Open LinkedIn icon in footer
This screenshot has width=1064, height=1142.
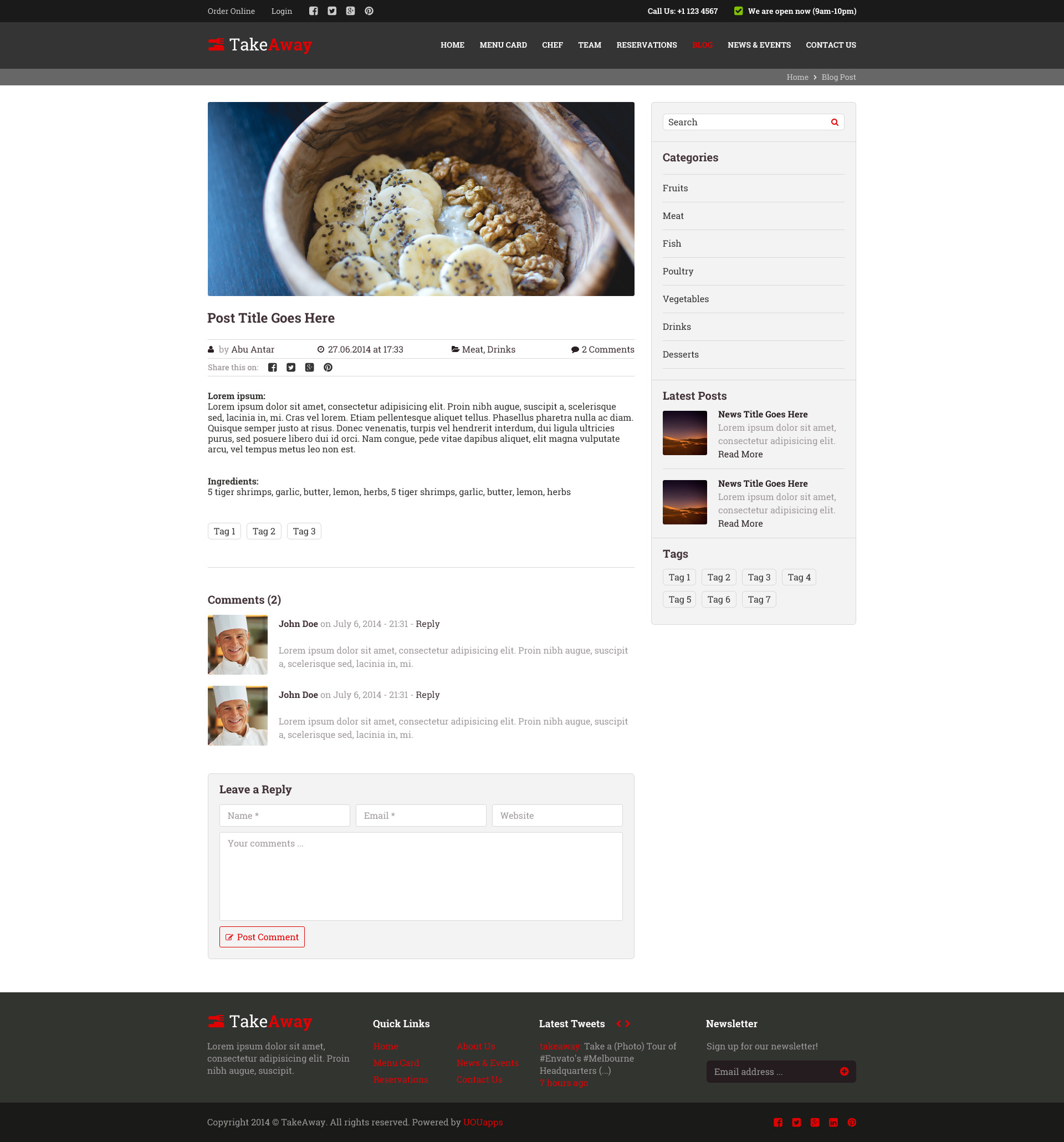click(833, 1123)
